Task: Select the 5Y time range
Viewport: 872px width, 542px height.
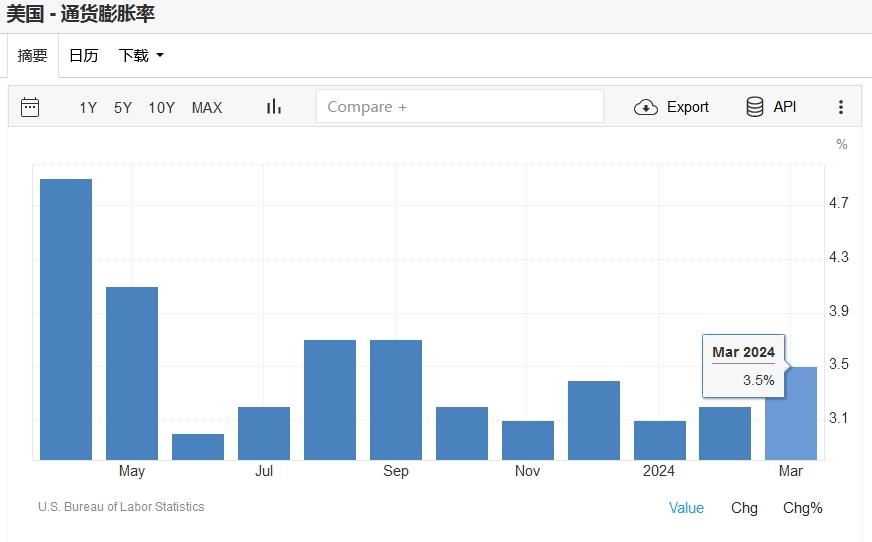Action: pos(123,107)
